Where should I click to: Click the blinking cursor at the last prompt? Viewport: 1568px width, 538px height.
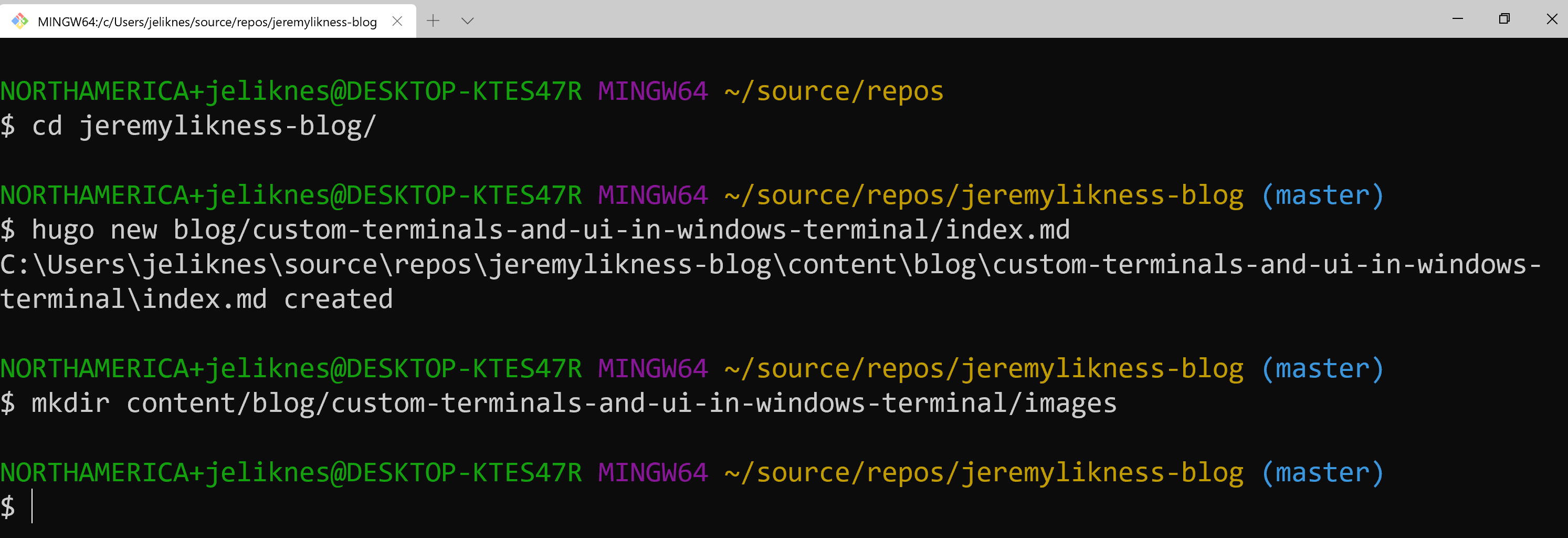(34, 506)
